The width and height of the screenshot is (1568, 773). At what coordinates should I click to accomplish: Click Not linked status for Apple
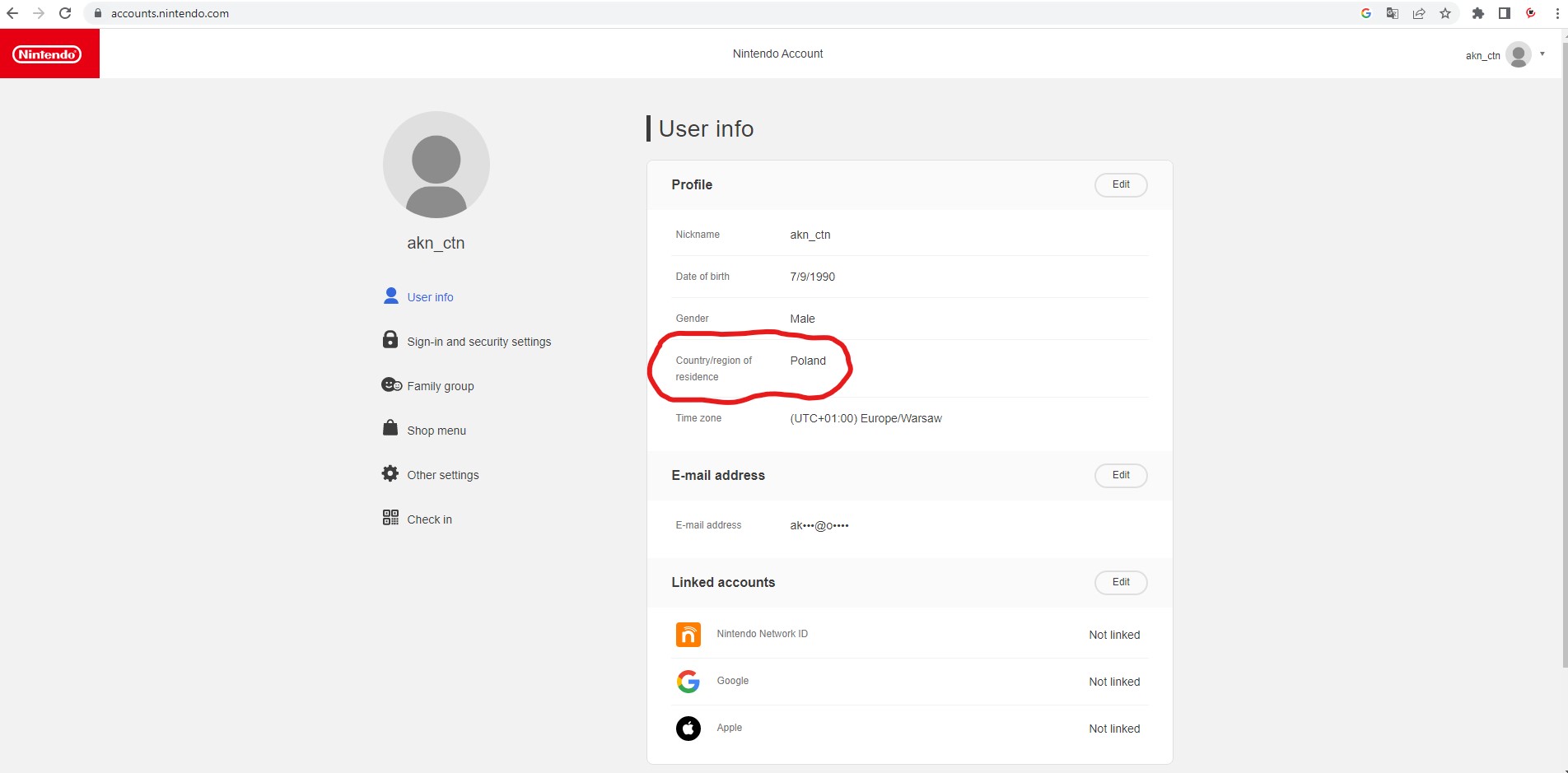(1114, 729)
